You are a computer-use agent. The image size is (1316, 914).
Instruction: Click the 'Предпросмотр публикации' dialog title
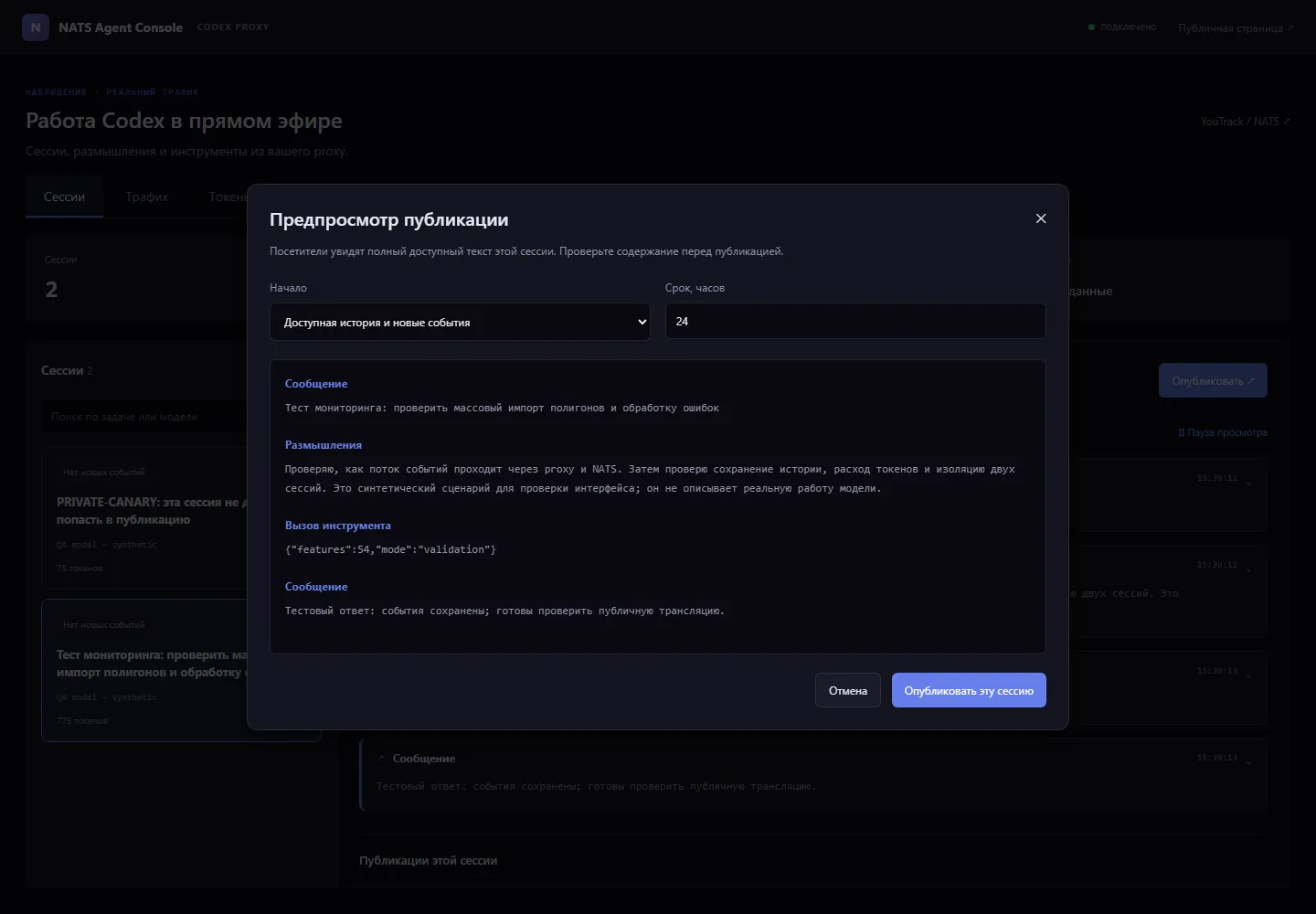pyautogui.click(x=389, y=219)
